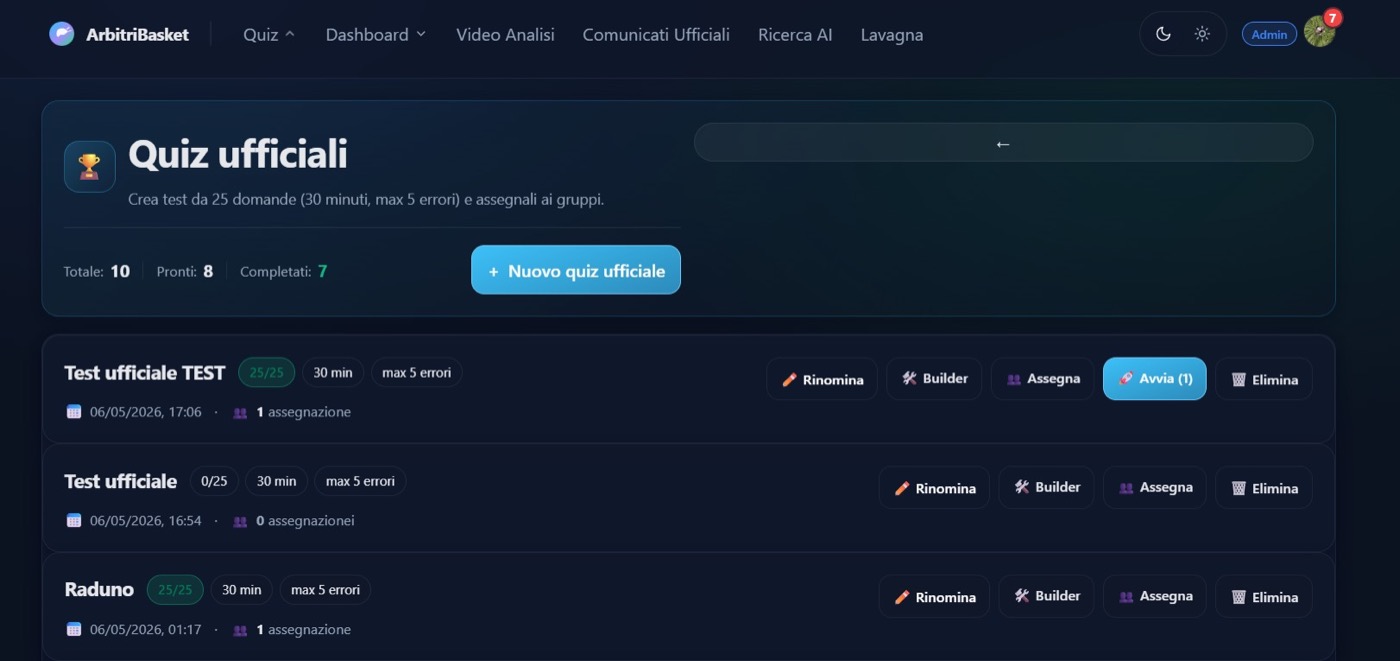The image size is (1400, 661).
Task: Open Builder for Test ufficiale TEST
Action: pos(934,379)
